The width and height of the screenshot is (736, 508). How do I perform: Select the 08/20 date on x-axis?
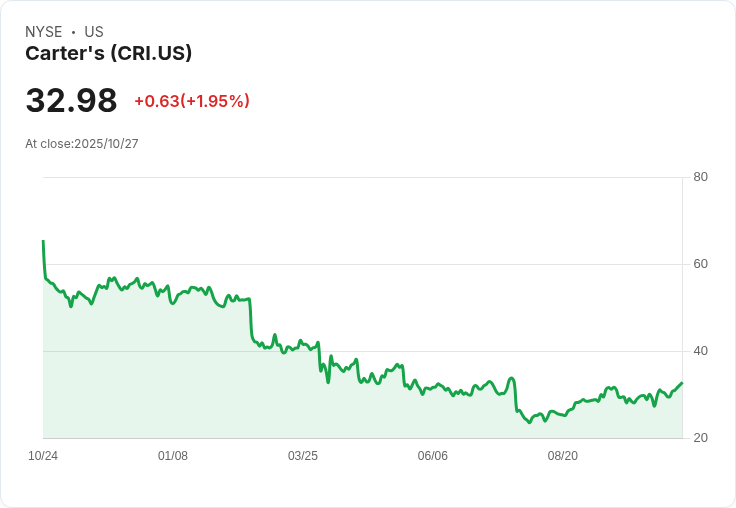coord(563,456)
